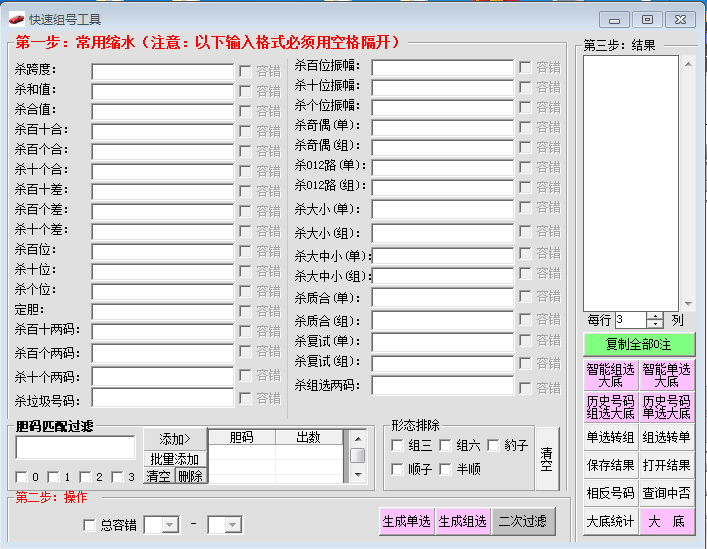Click 批量添加 button
This screenshot has height=549, width=707.
[175, 459]
